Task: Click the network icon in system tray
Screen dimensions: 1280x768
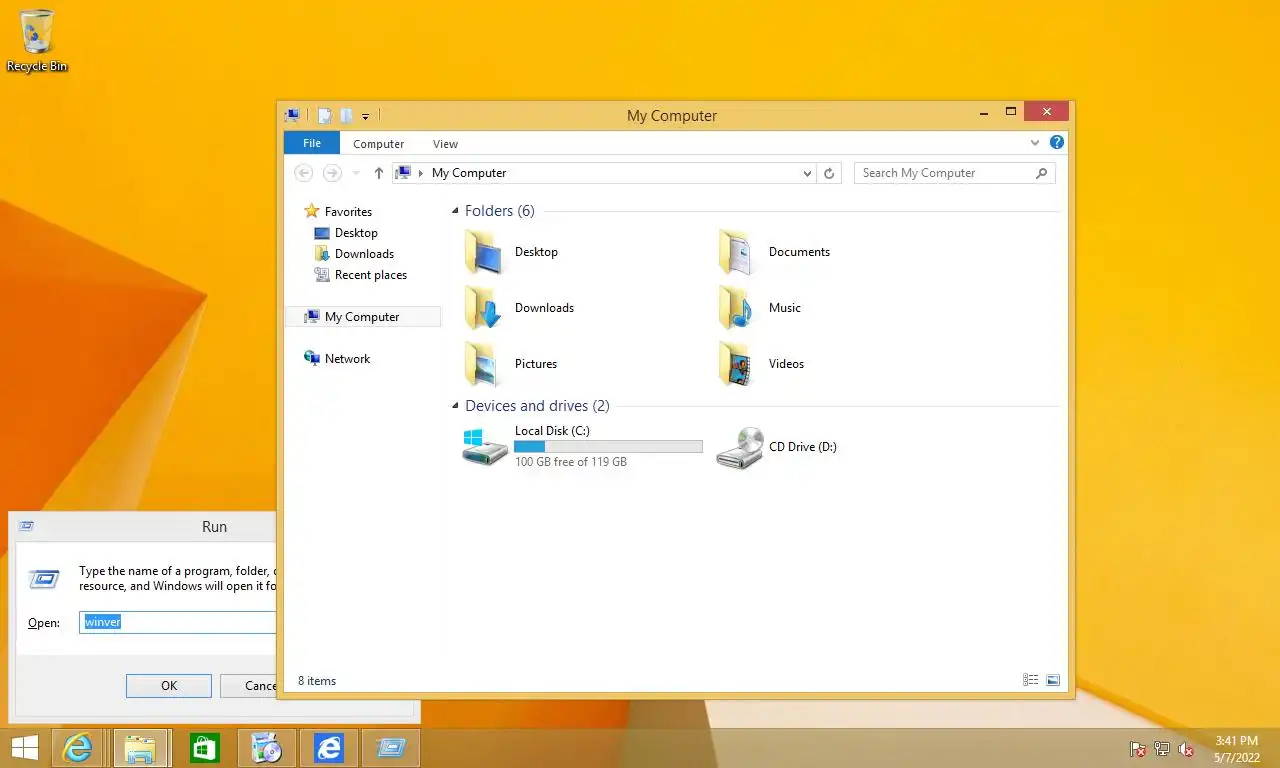Action: 1162,749
